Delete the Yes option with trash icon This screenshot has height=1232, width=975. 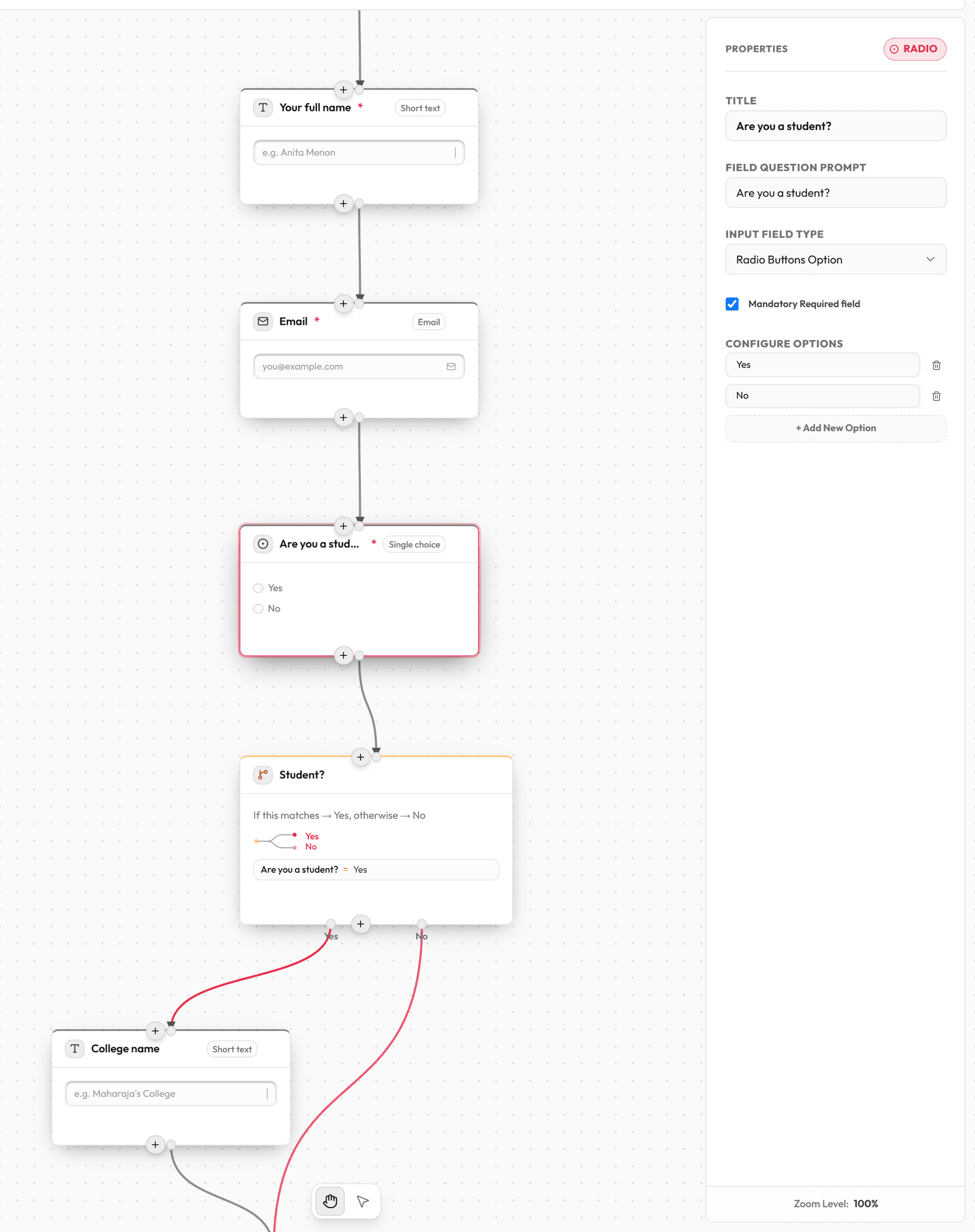pos(936,365)
